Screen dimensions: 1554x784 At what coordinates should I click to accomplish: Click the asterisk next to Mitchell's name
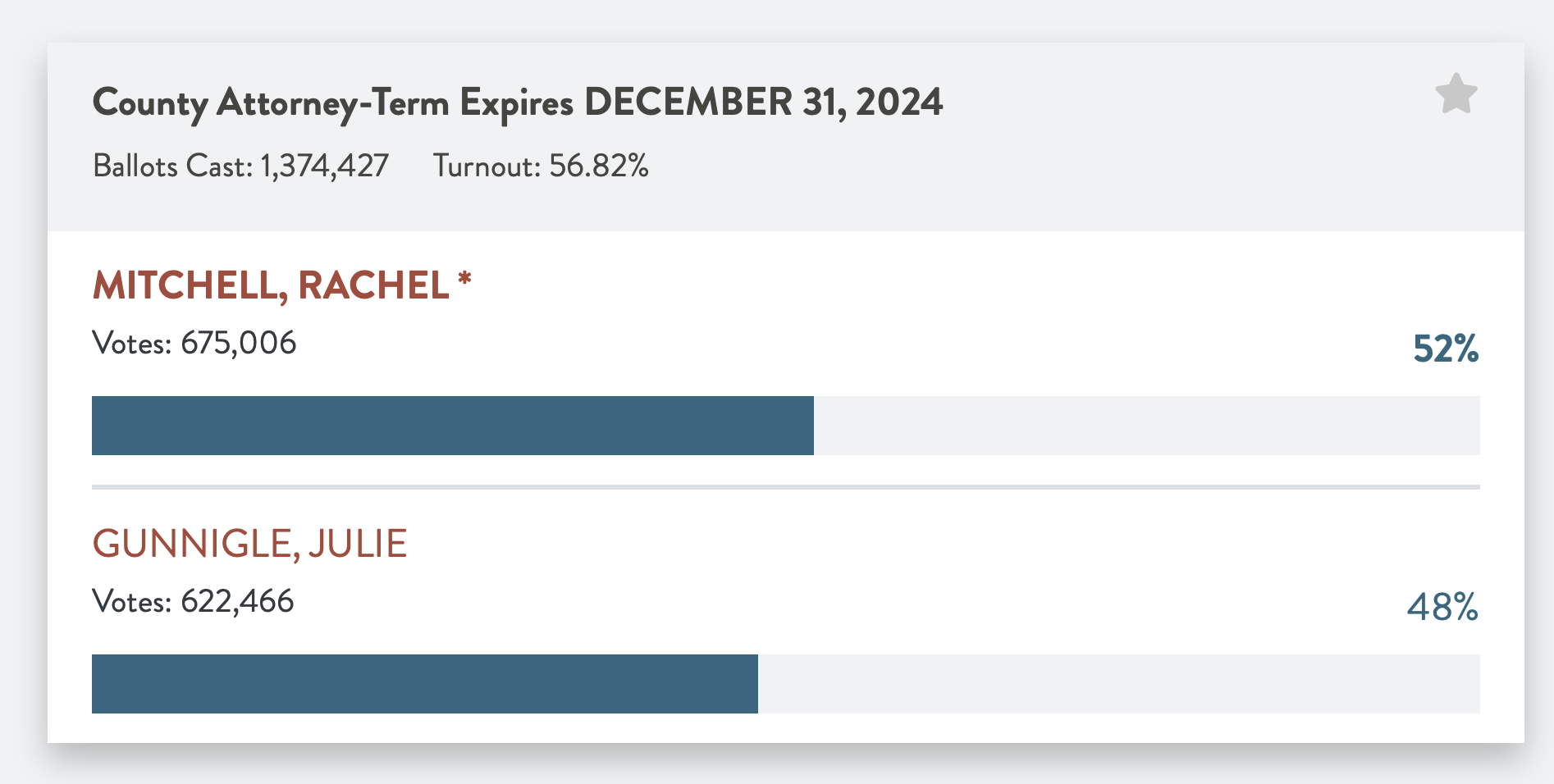pos(465,278)
